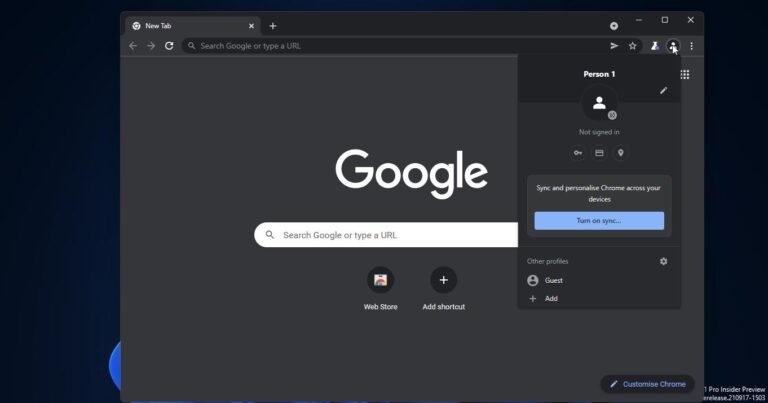Viewport: 768px width, 403px height.
Task: Click the Google logo
Action: 411,173
